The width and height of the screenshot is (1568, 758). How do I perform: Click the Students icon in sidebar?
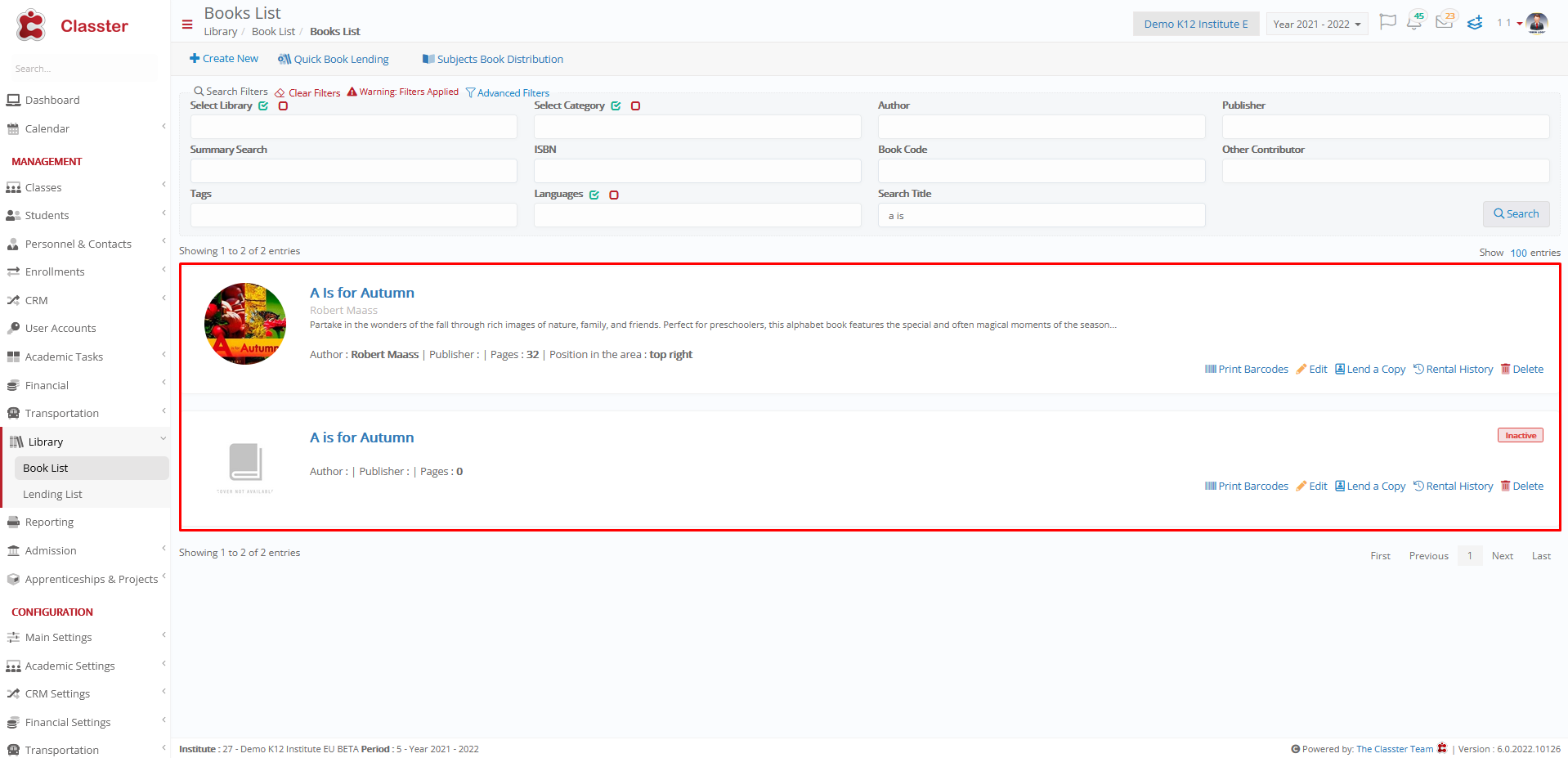coord(13,215)
